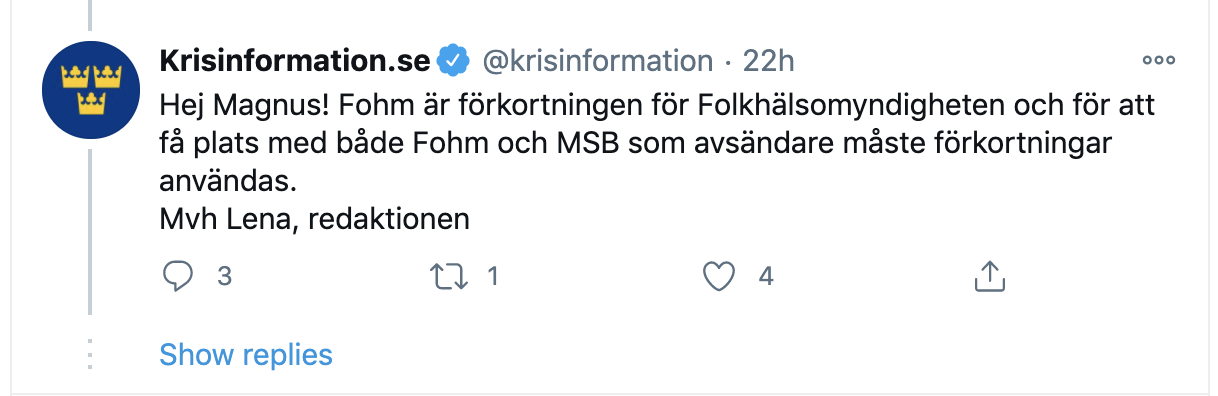Open the tweet via the 22h timestamp
This screenshot has height=396, width=1218.
(x=768, y=61)
